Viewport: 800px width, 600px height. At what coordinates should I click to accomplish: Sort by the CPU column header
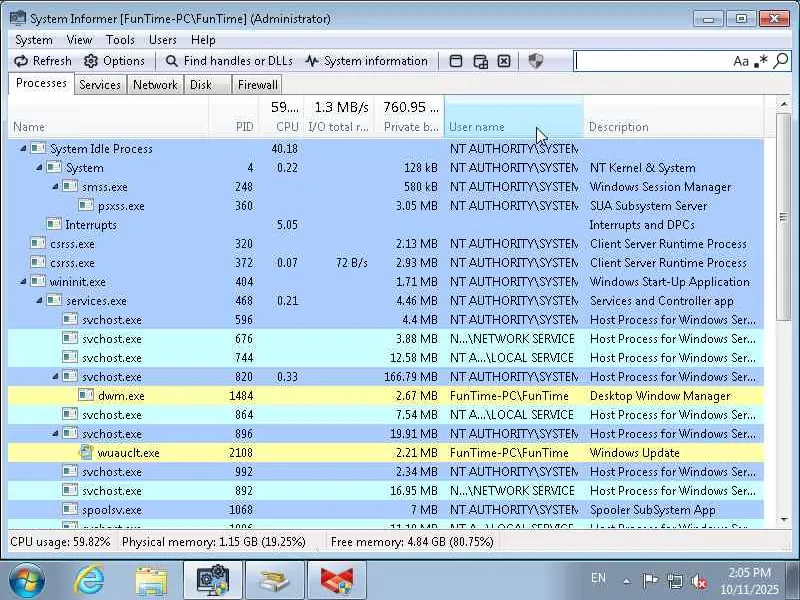pos(282,117)
